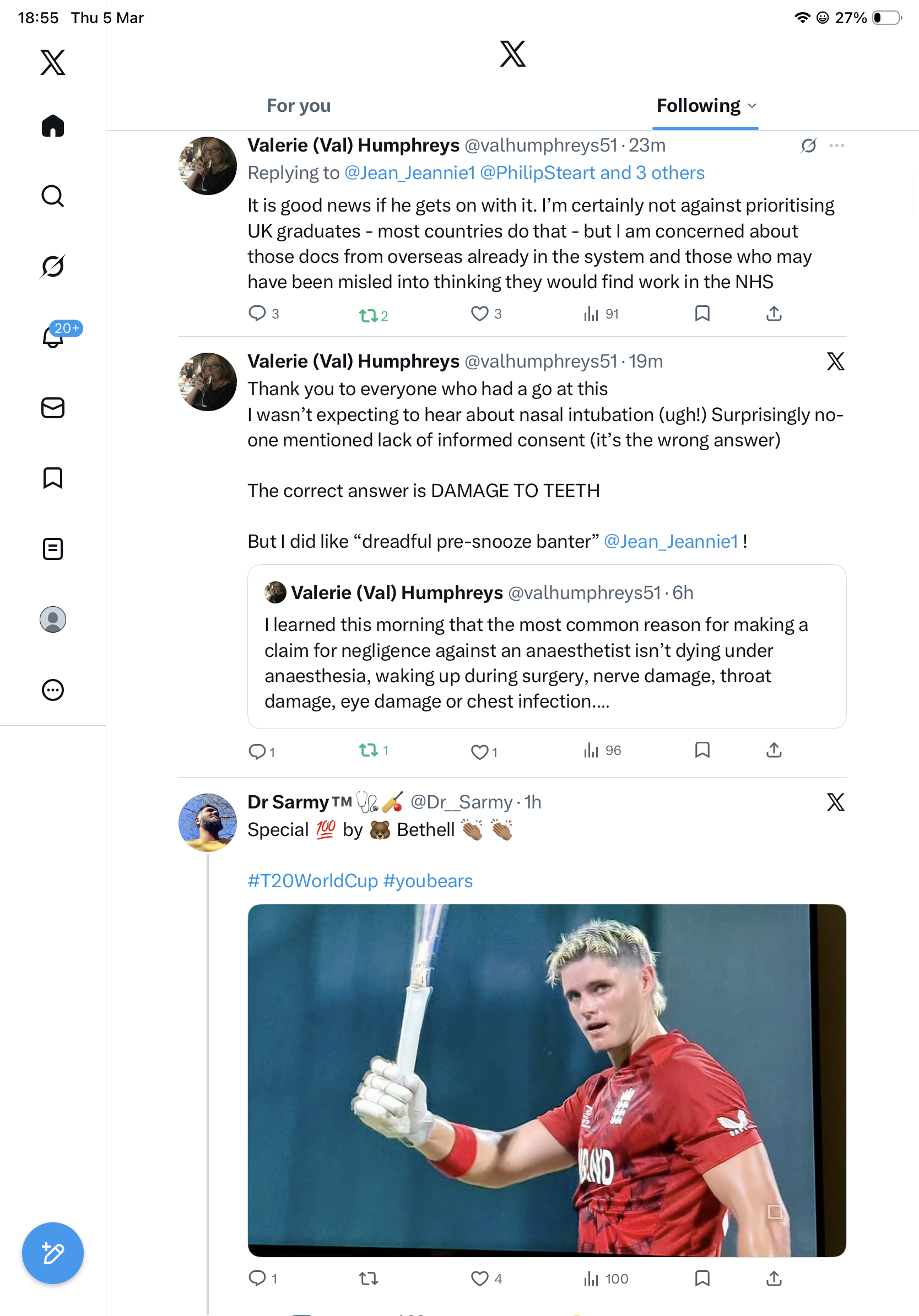The image size is (919, 1316).
Task: Open the Lists icon in sidebar
Action: pyautogui.click(x=53, y=548)
